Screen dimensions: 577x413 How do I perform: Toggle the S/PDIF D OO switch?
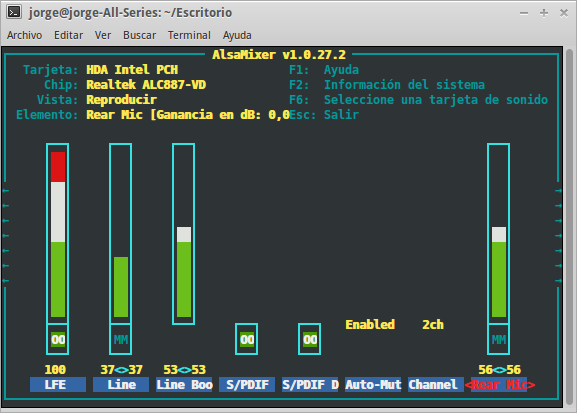click(309, 339)
